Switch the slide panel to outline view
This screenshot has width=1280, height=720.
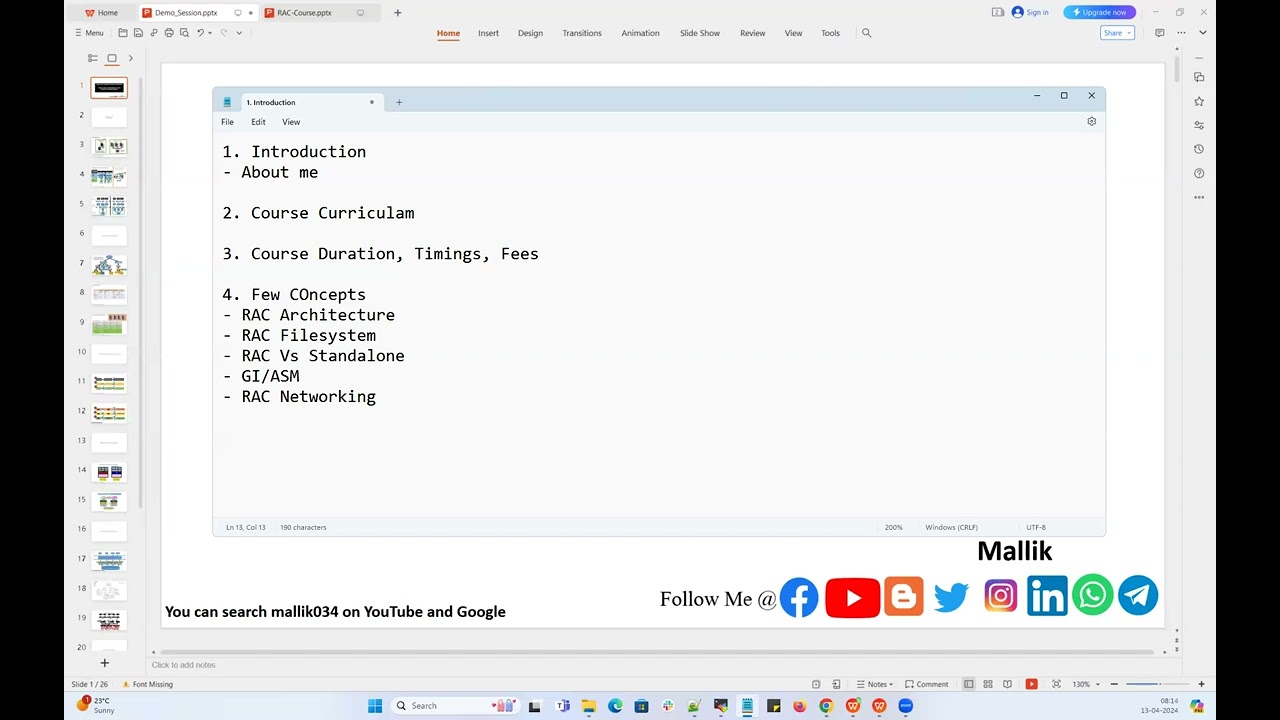tap(93, 58)
